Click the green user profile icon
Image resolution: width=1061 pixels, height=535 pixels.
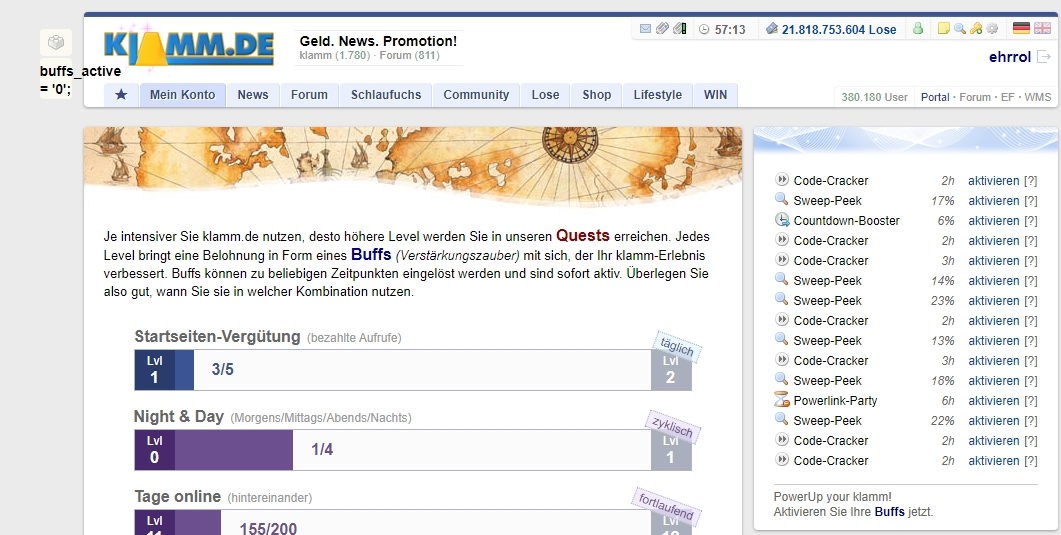(x=917, y=29)
